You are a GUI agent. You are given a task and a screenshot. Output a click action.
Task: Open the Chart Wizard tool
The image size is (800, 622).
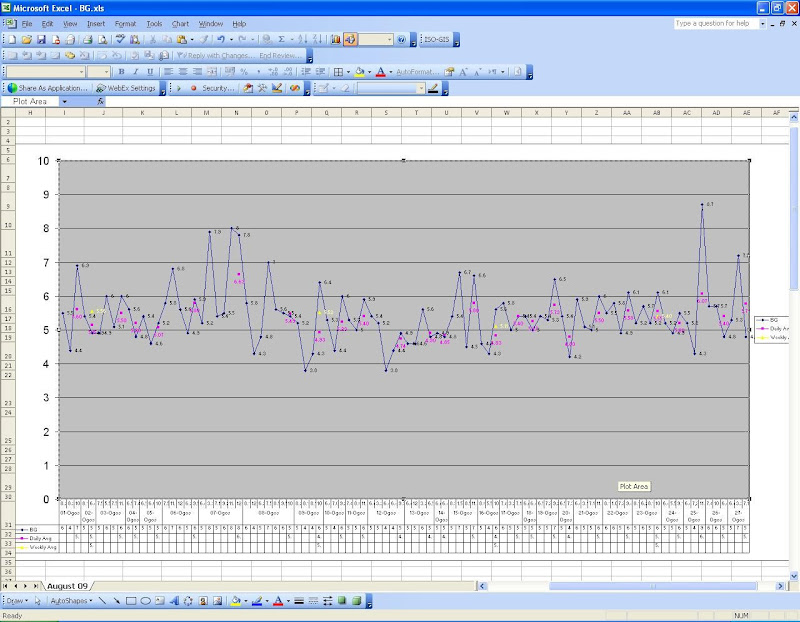click(x=334, y=39)
